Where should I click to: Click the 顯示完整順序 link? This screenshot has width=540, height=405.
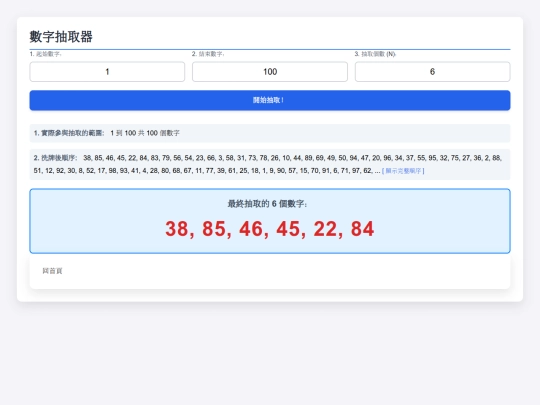(403, 171)
